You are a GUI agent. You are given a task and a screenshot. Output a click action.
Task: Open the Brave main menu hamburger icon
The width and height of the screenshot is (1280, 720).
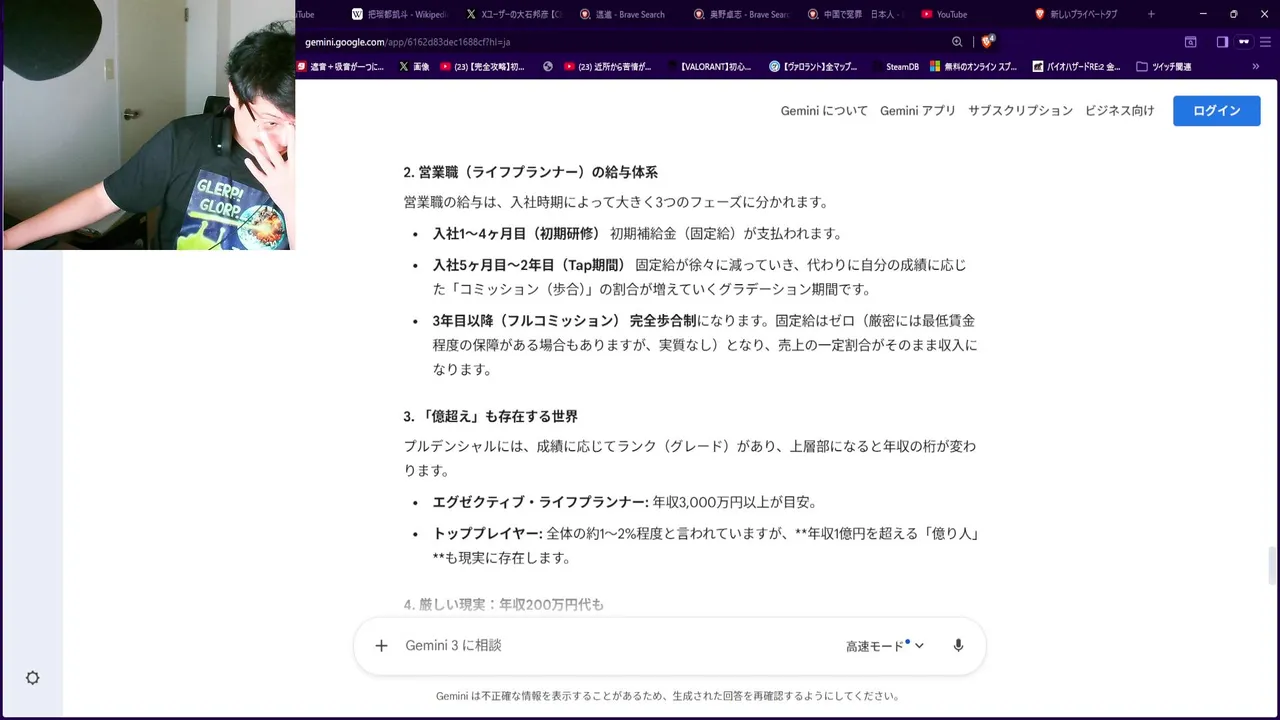1267,42
